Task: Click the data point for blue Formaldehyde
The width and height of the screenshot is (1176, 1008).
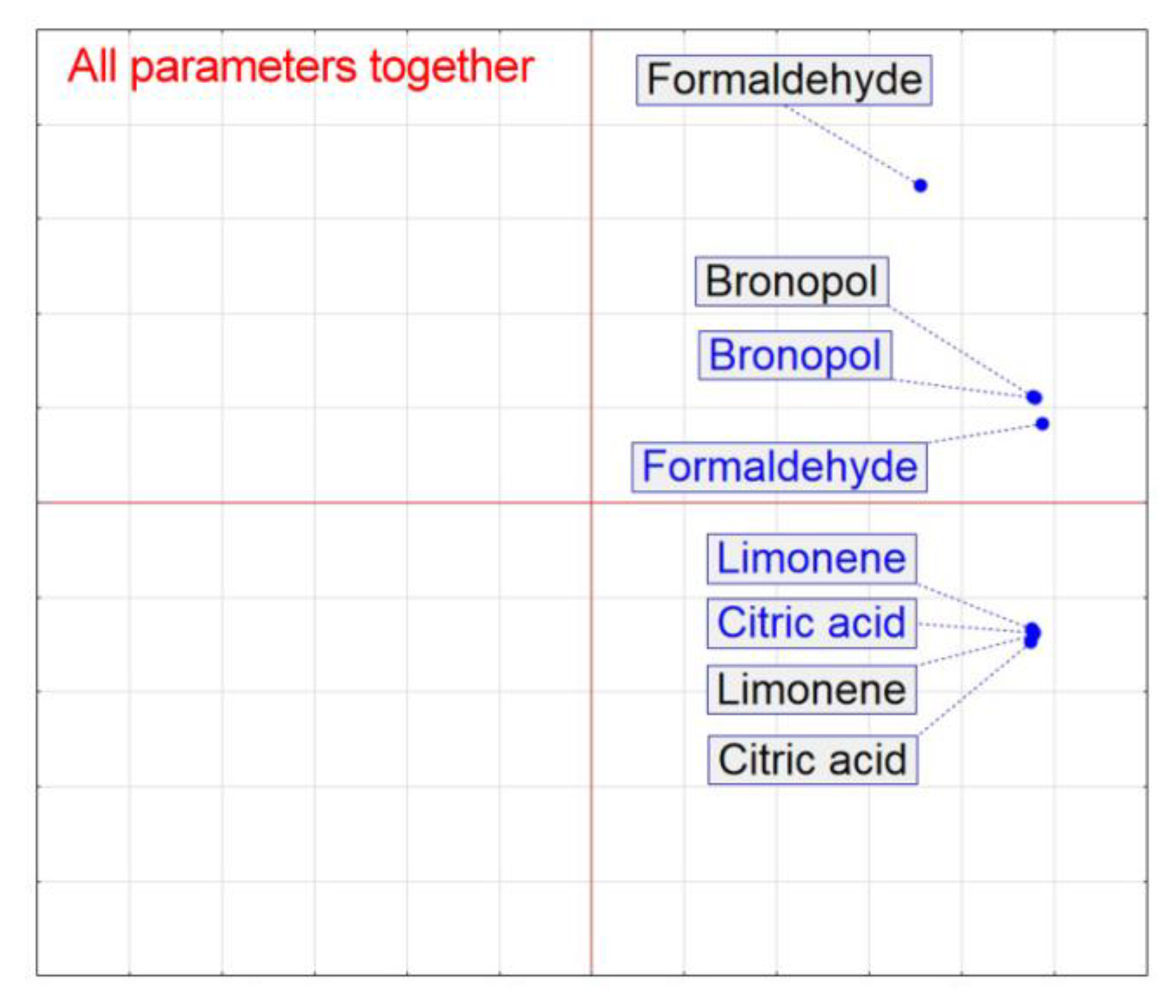Action: tap(1042, 424)
